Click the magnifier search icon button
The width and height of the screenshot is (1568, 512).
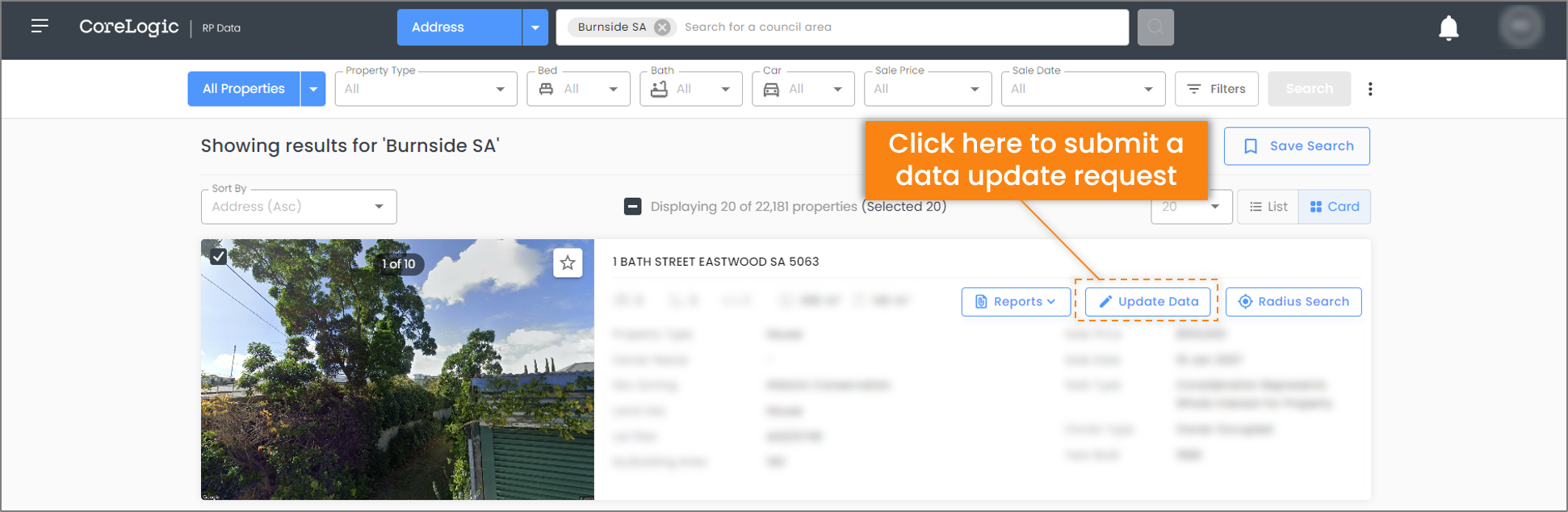1155,27
